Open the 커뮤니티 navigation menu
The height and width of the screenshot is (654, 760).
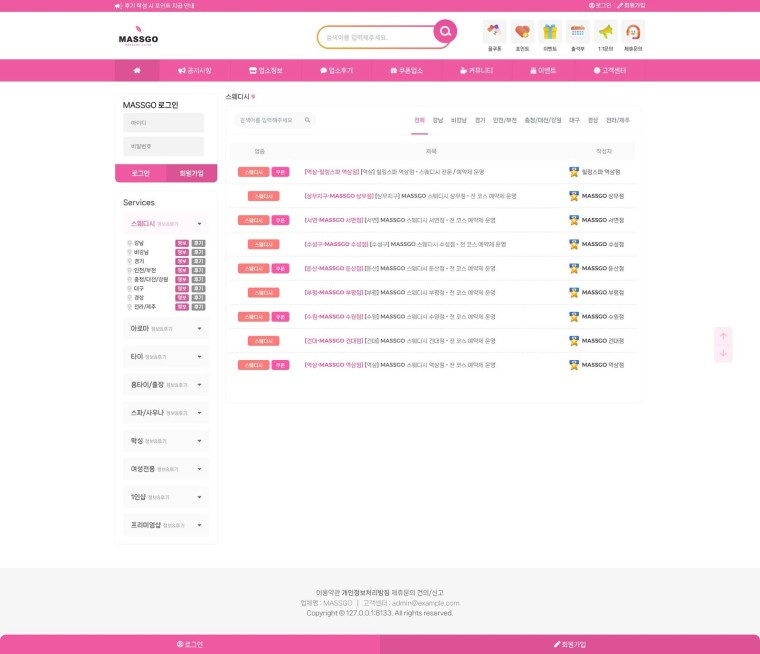[476, 70]
